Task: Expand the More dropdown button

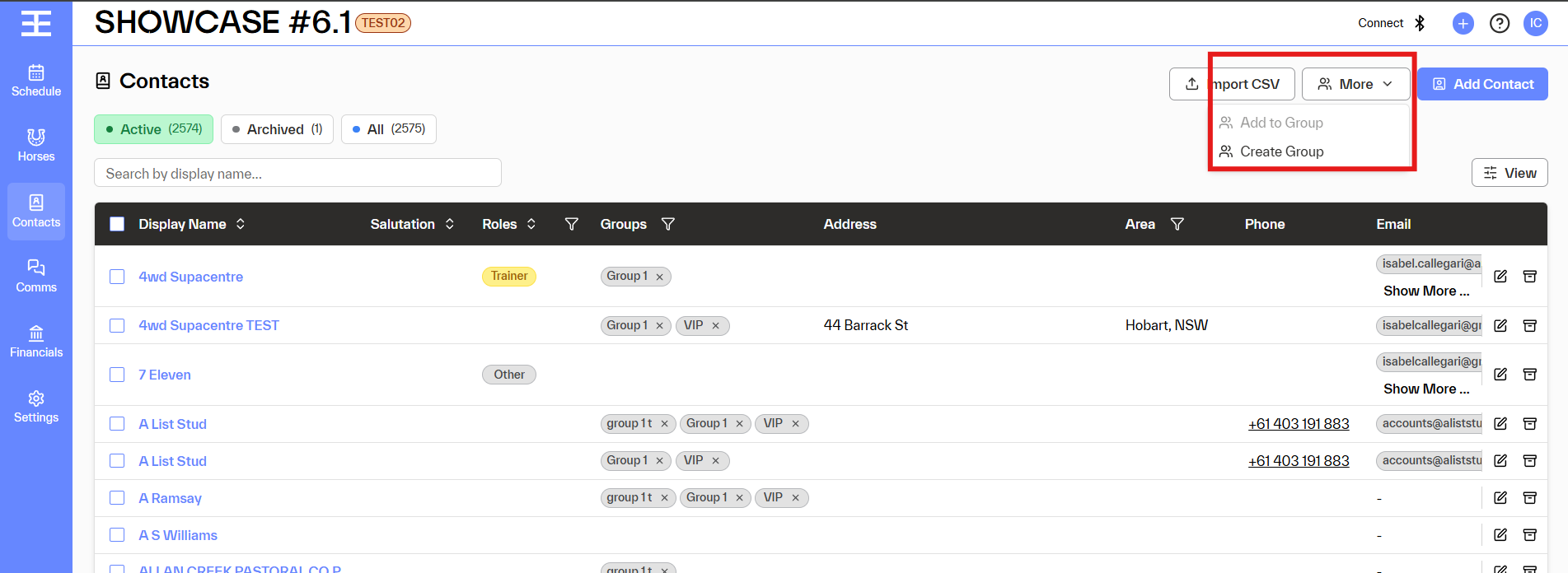Action: 1355,84
